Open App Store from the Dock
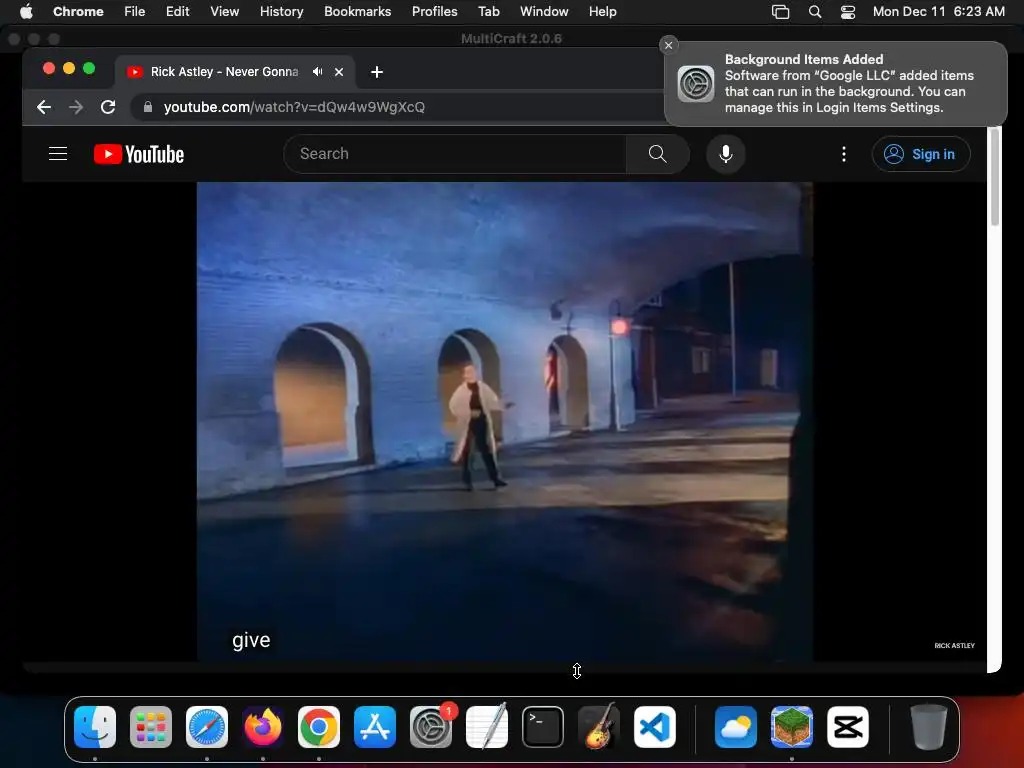The width and height of the screenshot is (1024, 768). [375, 727]
